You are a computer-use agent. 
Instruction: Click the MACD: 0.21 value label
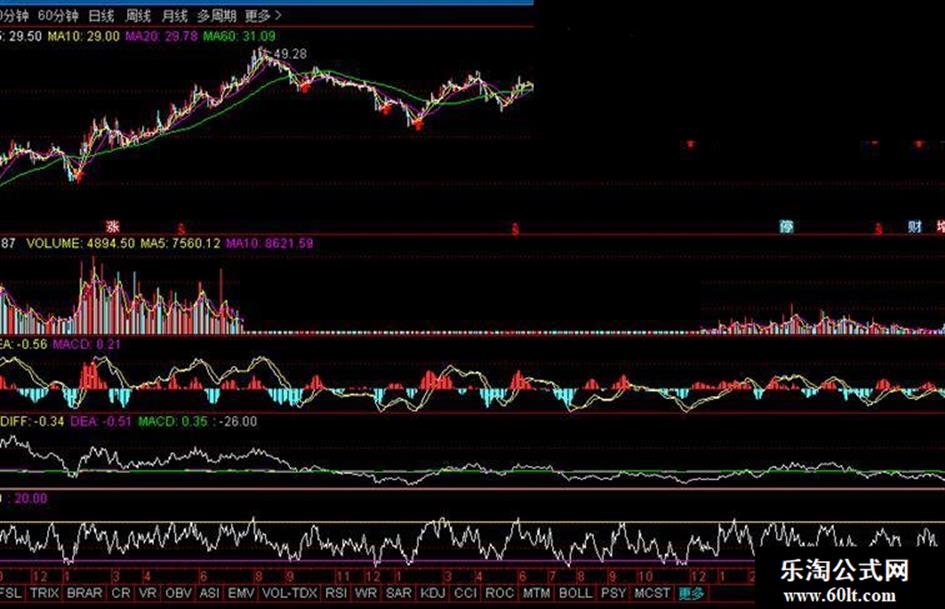[x=87, y=344]
